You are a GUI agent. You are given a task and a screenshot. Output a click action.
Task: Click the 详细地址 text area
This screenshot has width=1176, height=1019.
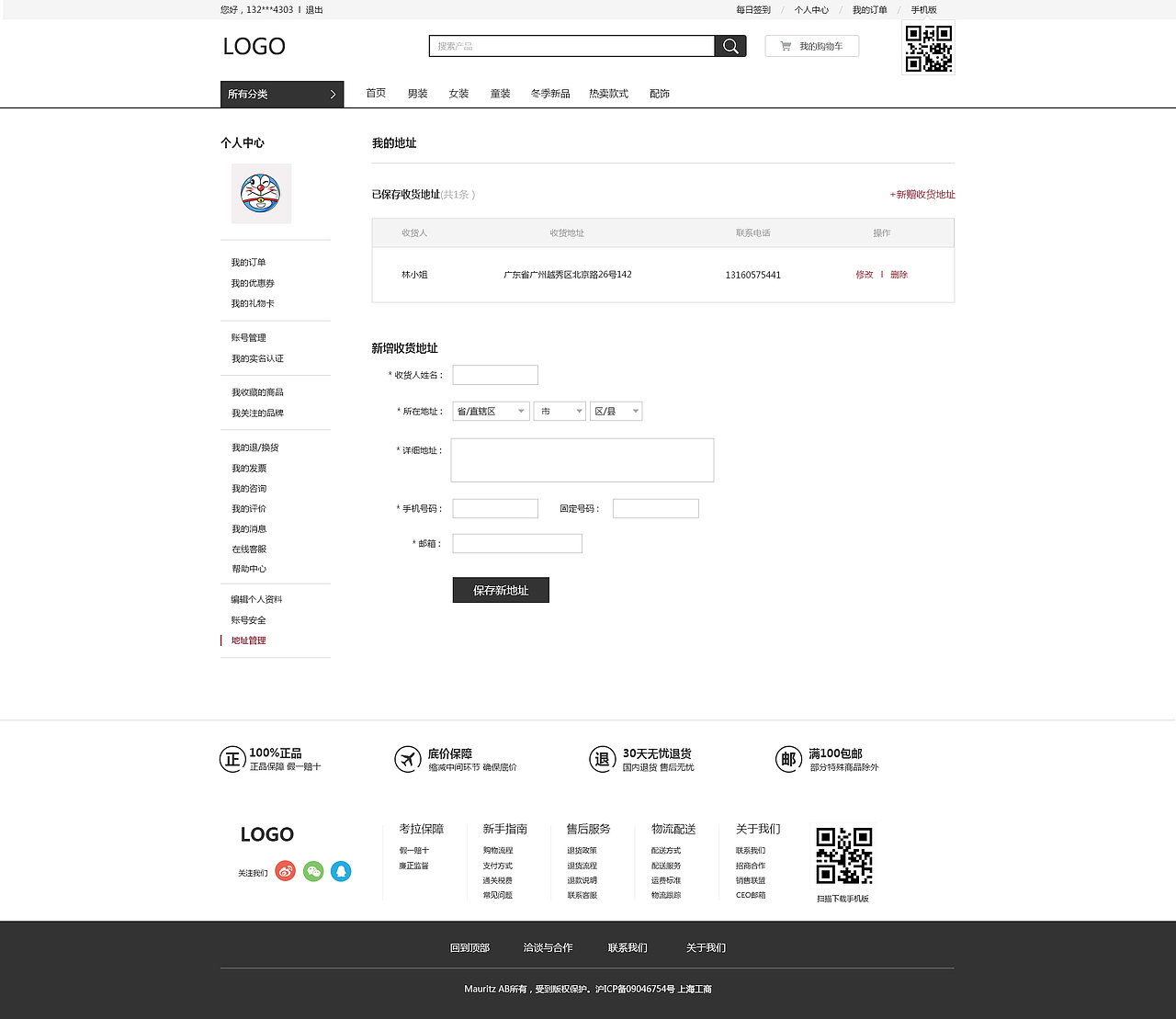click(x=582, y=460)
